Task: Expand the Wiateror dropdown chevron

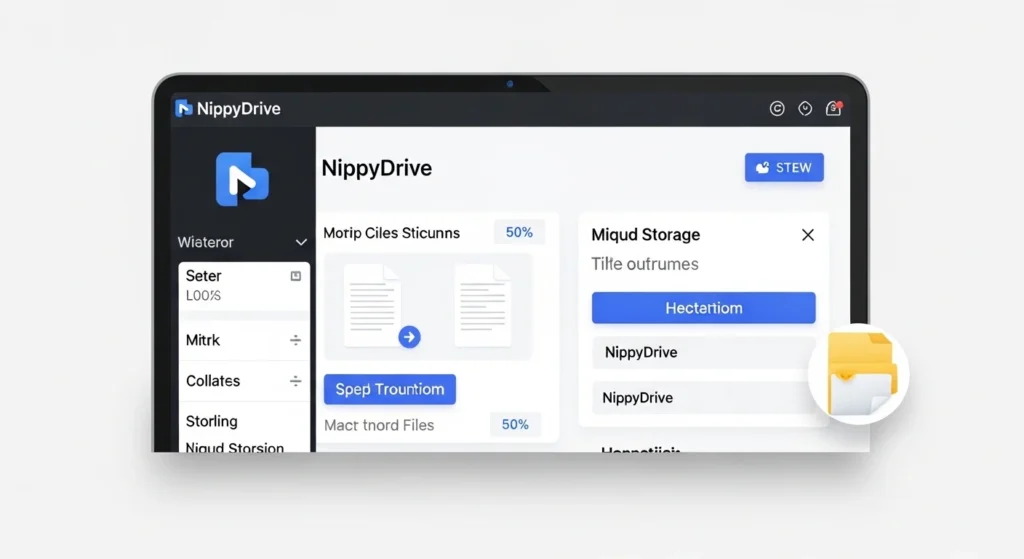Action: point(301,242)
